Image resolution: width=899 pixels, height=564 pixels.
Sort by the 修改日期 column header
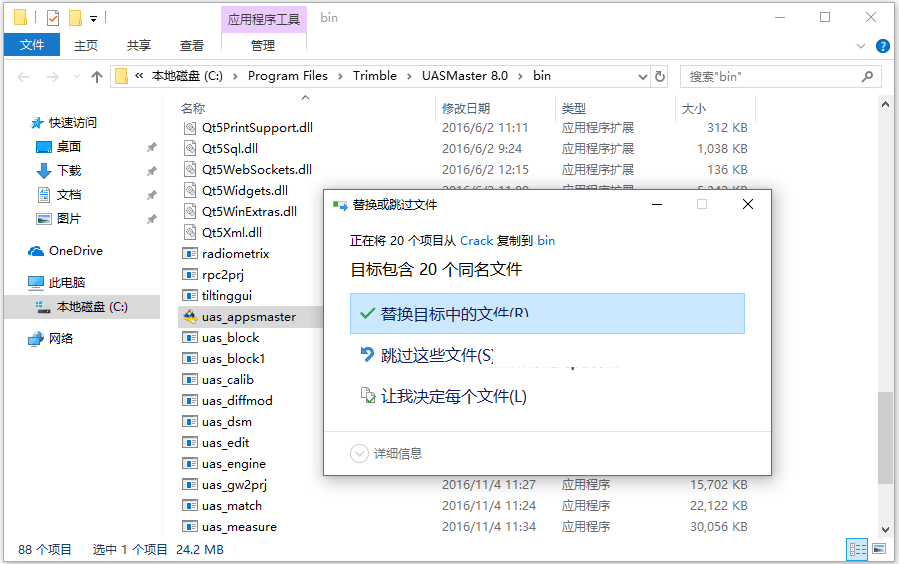[466, 108]
